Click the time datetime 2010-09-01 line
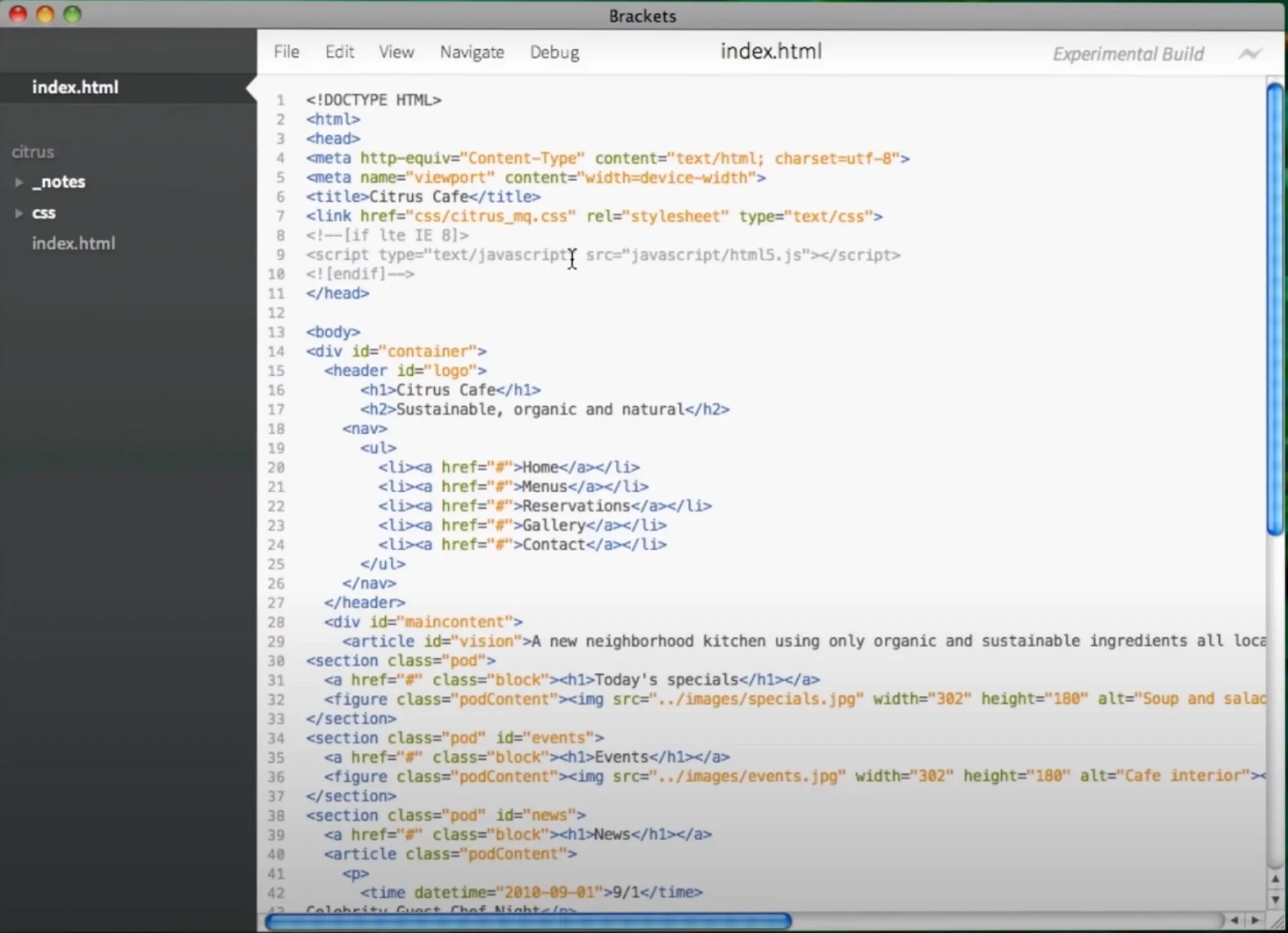Screen dimensions: 1288x933 [x=531, y=893]
